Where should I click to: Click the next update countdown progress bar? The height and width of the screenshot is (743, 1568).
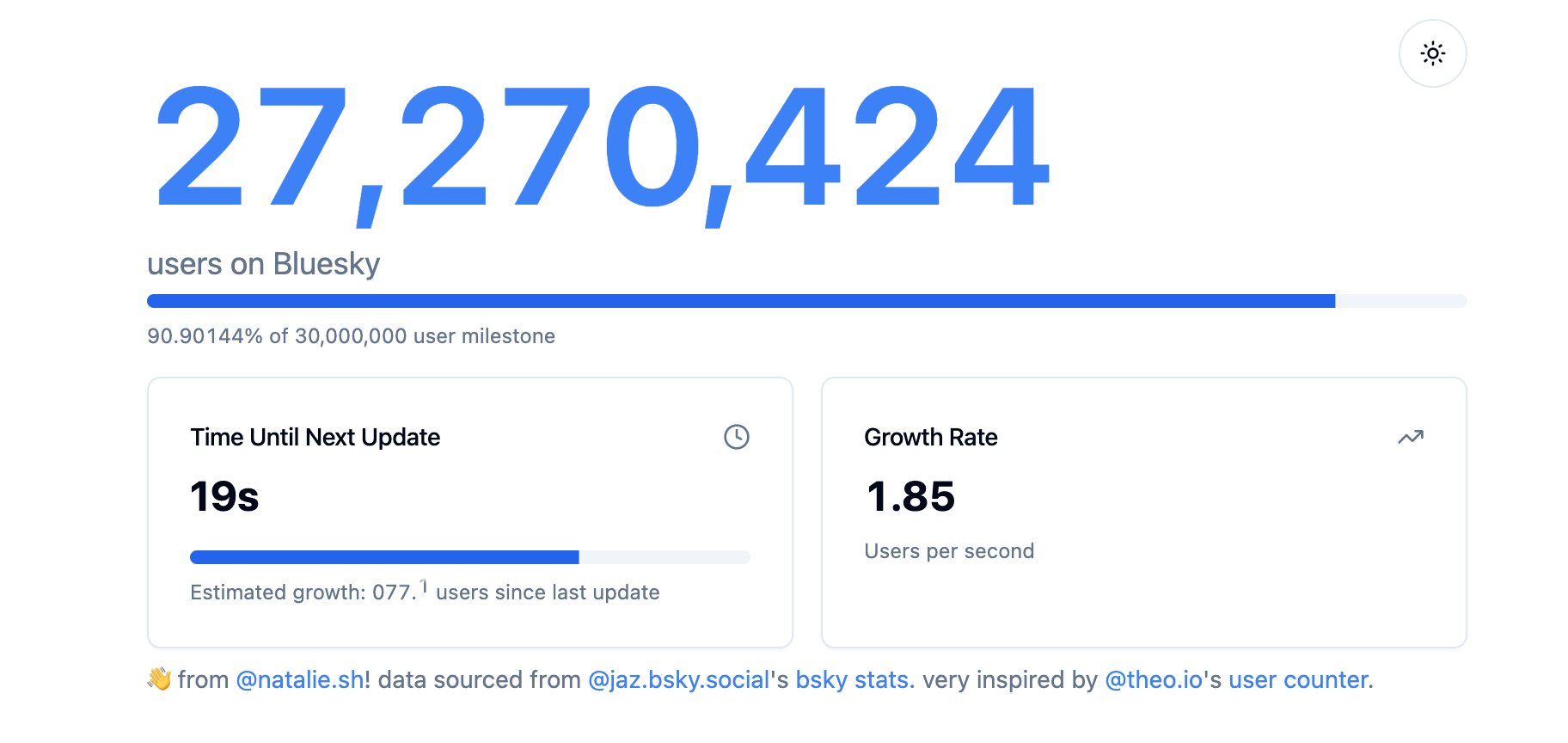coord(470,557)
